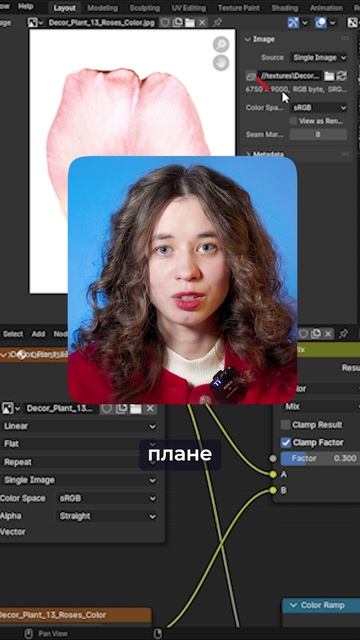Open the Help menu

tap(25, 7)
